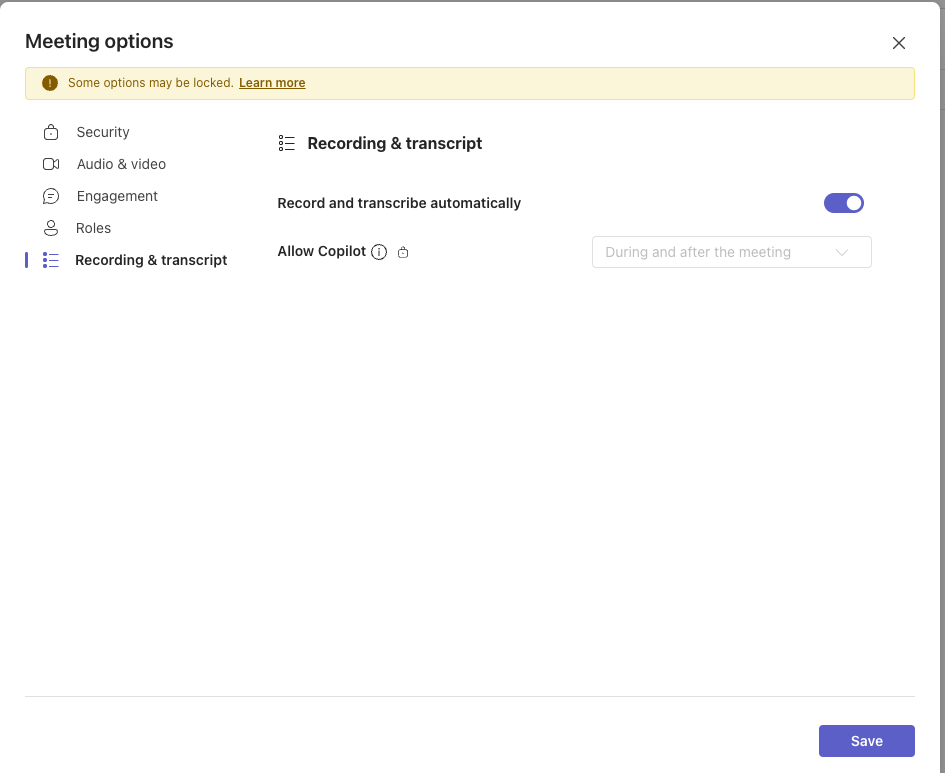Image resolution: width=945 pixels, height=773 pixels.
Task: Click the Roles person icon
Action: click(50, 227)
